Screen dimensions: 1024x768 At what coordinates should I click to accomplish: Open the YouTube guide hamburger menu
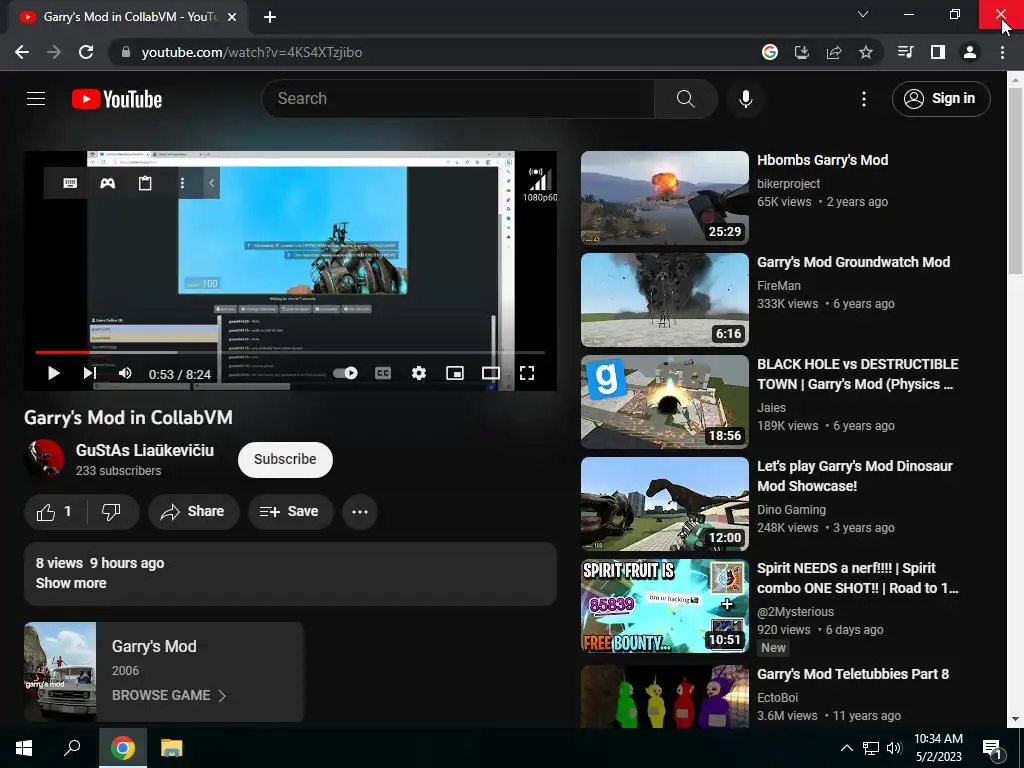(36, 99)
